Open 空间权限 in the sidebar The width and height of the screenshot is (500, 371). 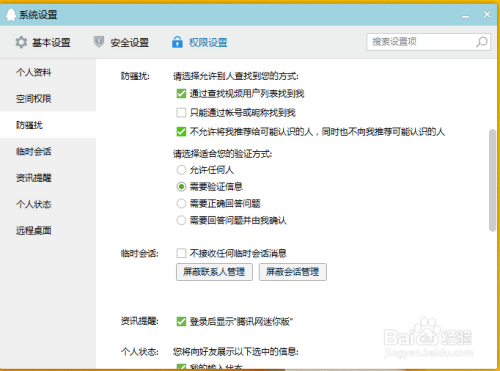[33, 99]
